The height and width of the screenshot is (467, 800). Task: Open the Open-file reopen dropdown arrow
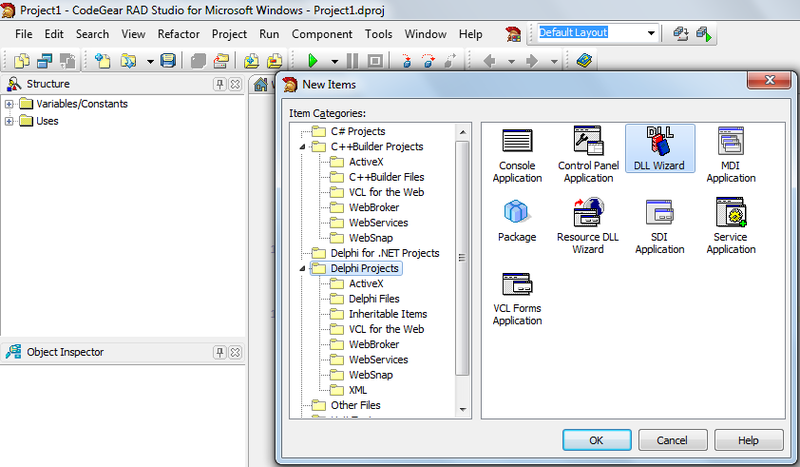[x=150, y=62]
